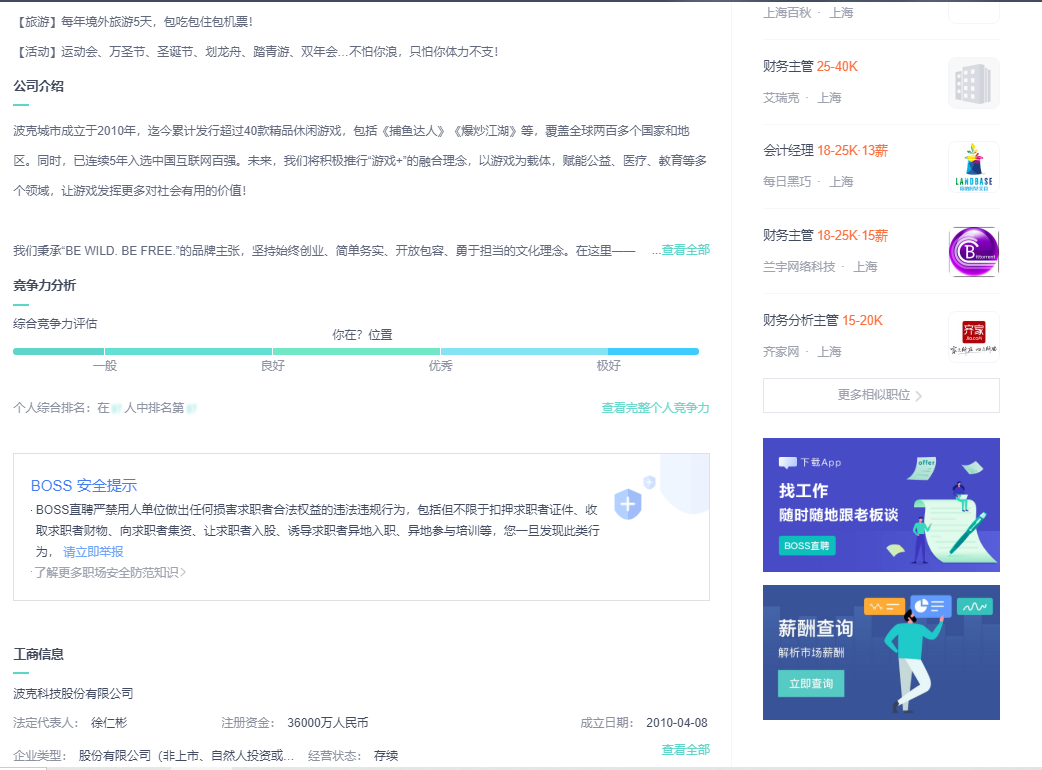Expand 更多相似职位 list
This screenshot has width=1042, height=770.
click(x=880, y=395)
